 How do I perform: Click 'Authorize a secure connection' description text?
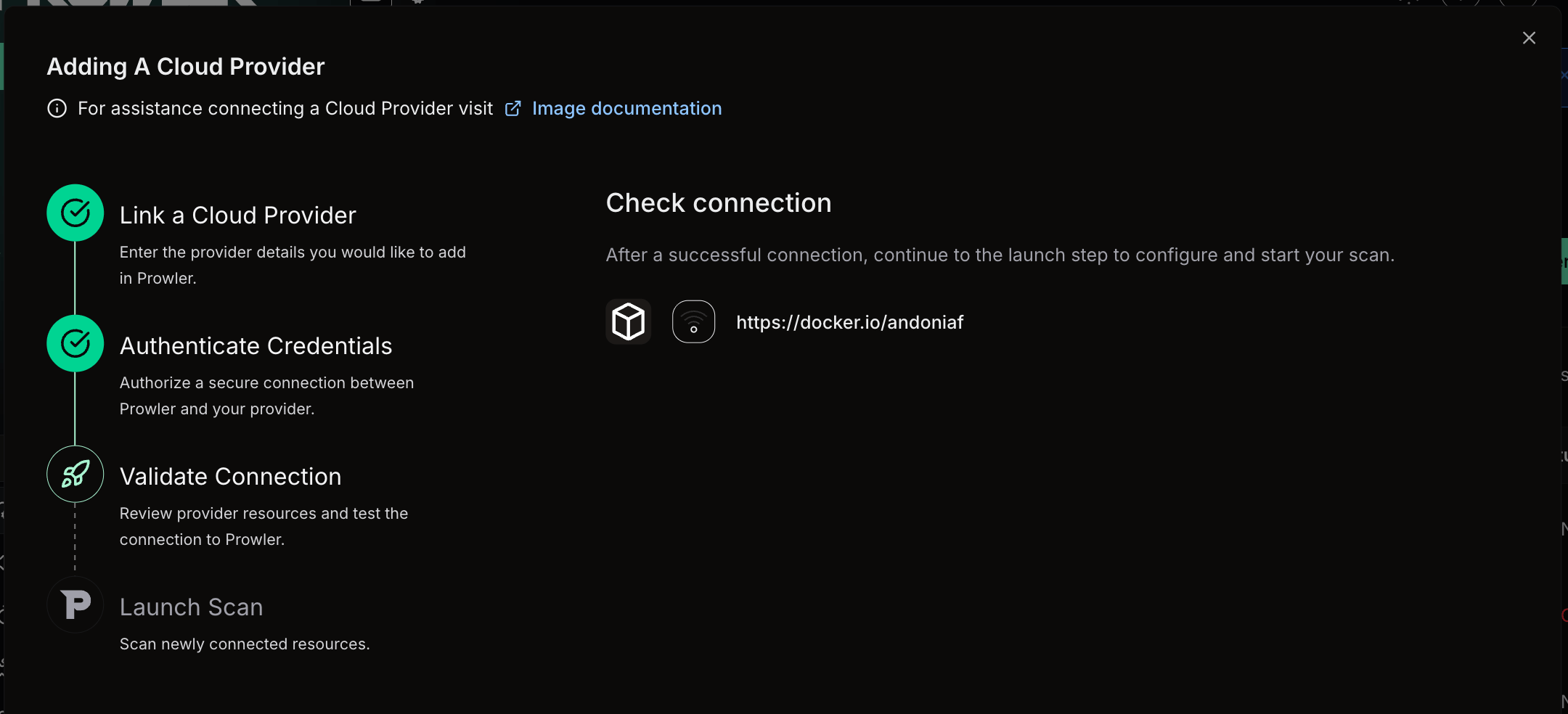click(267, 396)
